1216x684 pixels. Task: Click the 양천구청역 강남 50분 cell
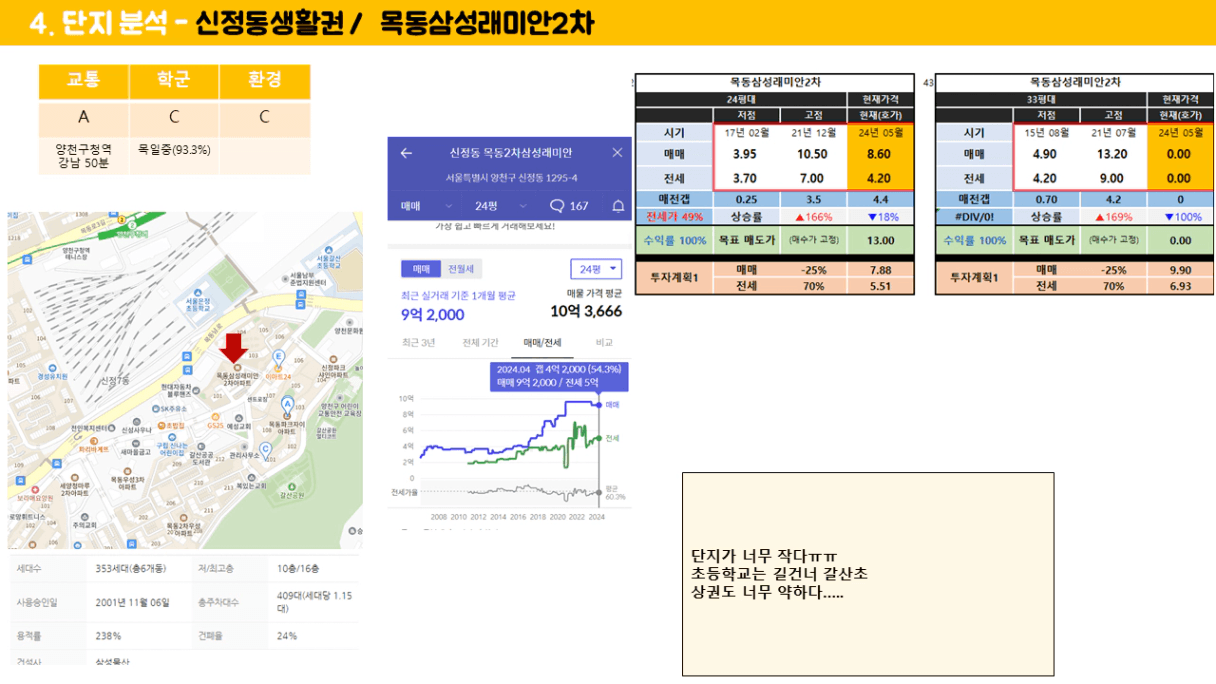click(84, 155)
